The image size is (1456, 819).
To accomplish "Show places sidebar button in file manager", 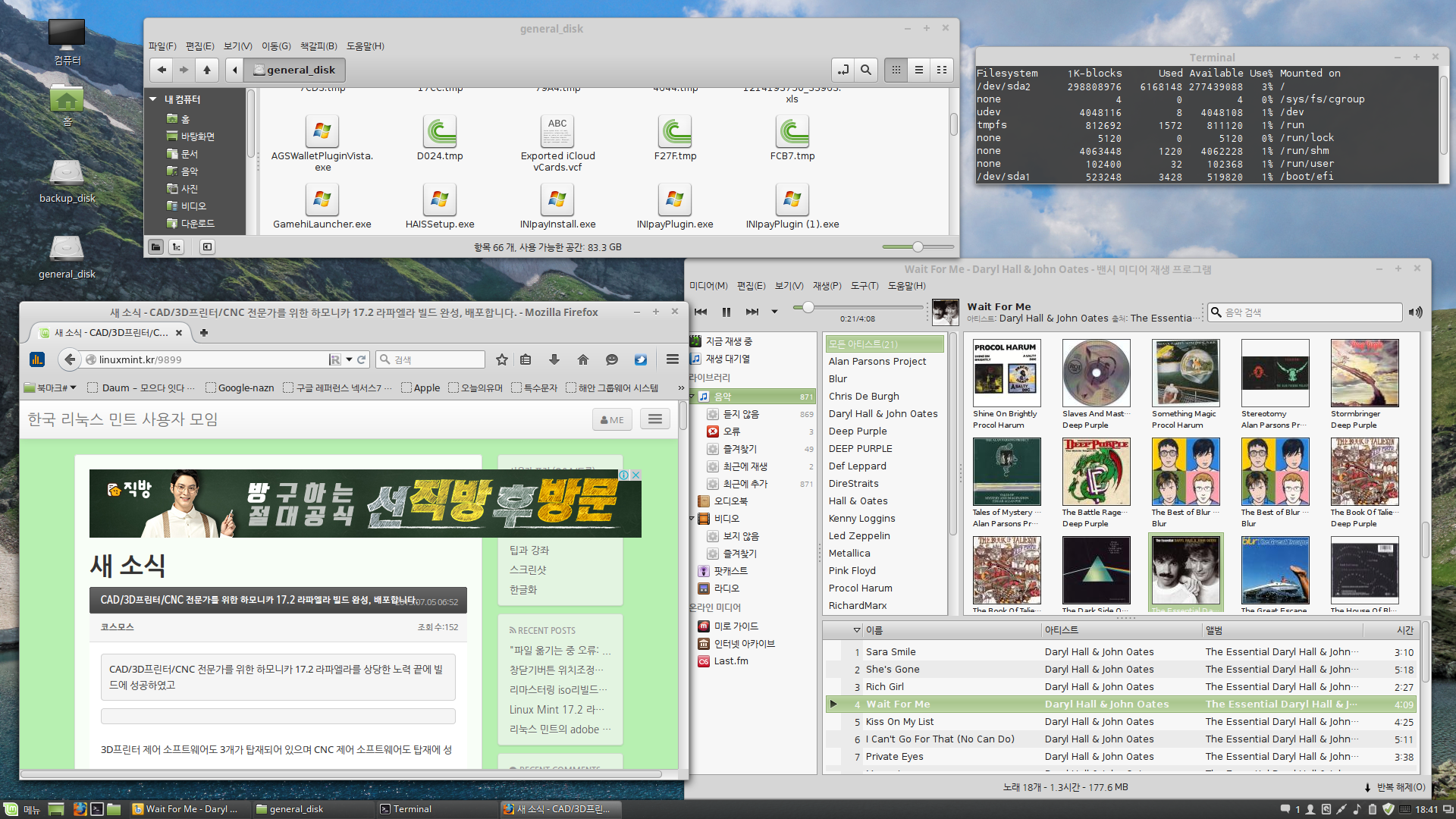I will coord(155,247).
